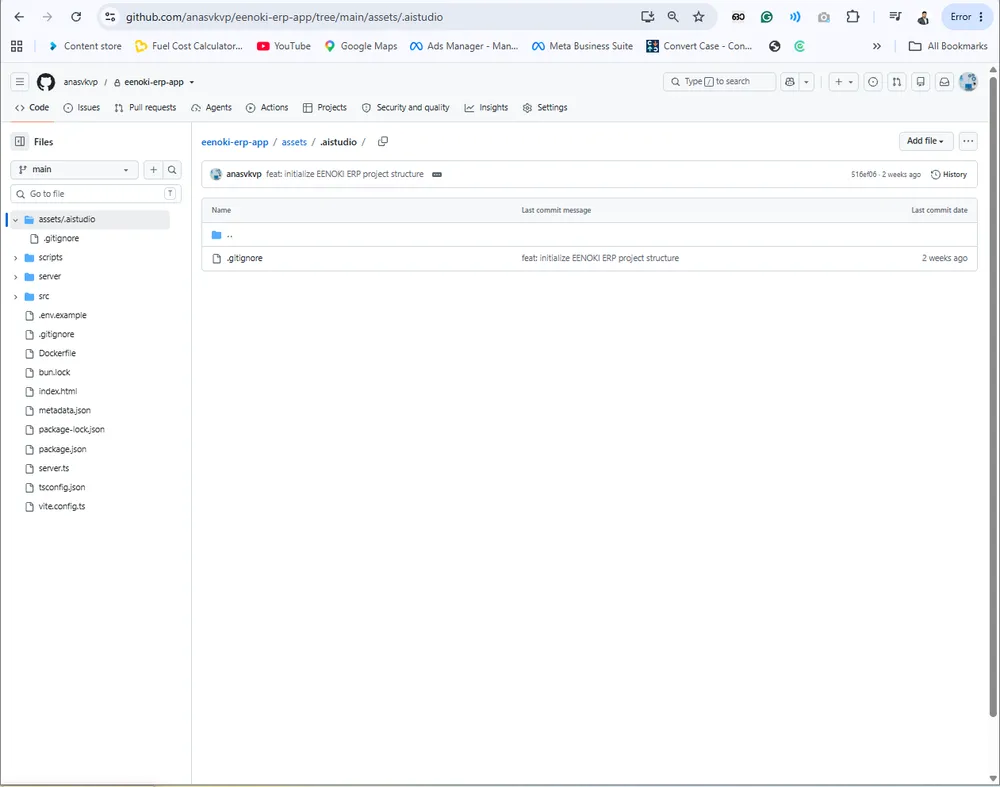Open the Issues tab

pos(82,108)
